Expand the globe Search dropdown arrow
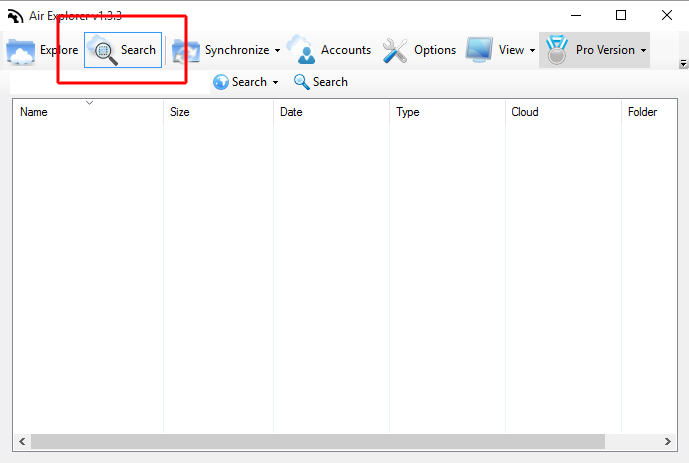The height and width of the screenshot is (463, 689). click(276, 82)
